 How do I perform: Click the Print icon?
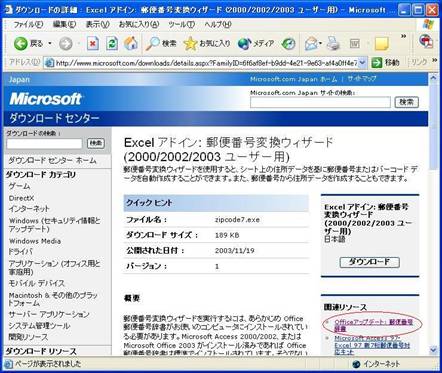coord(333,44)
